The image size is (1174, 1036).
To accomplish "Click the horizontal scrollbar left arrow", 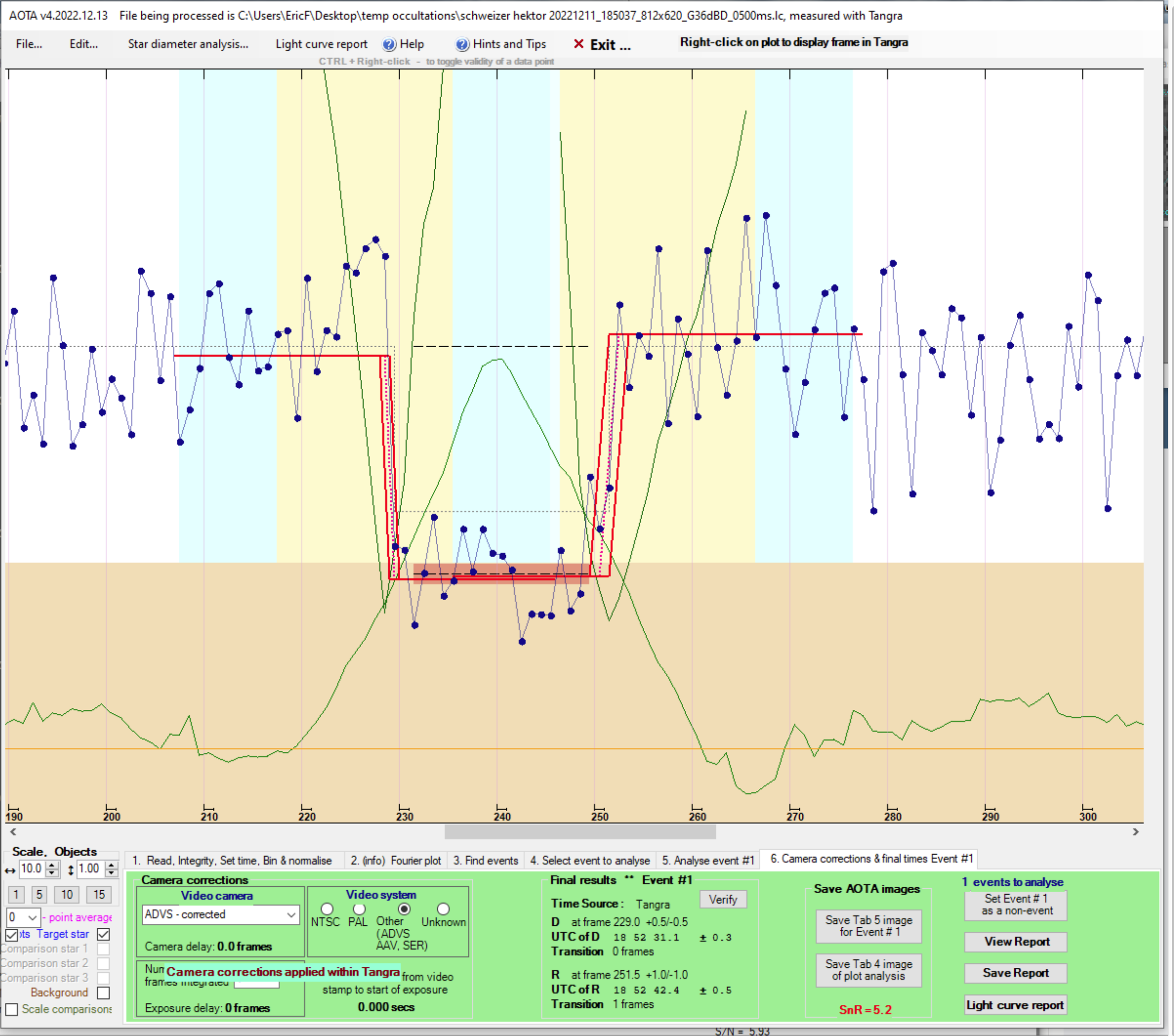I will pyautogui.click(x=13, y=832).
